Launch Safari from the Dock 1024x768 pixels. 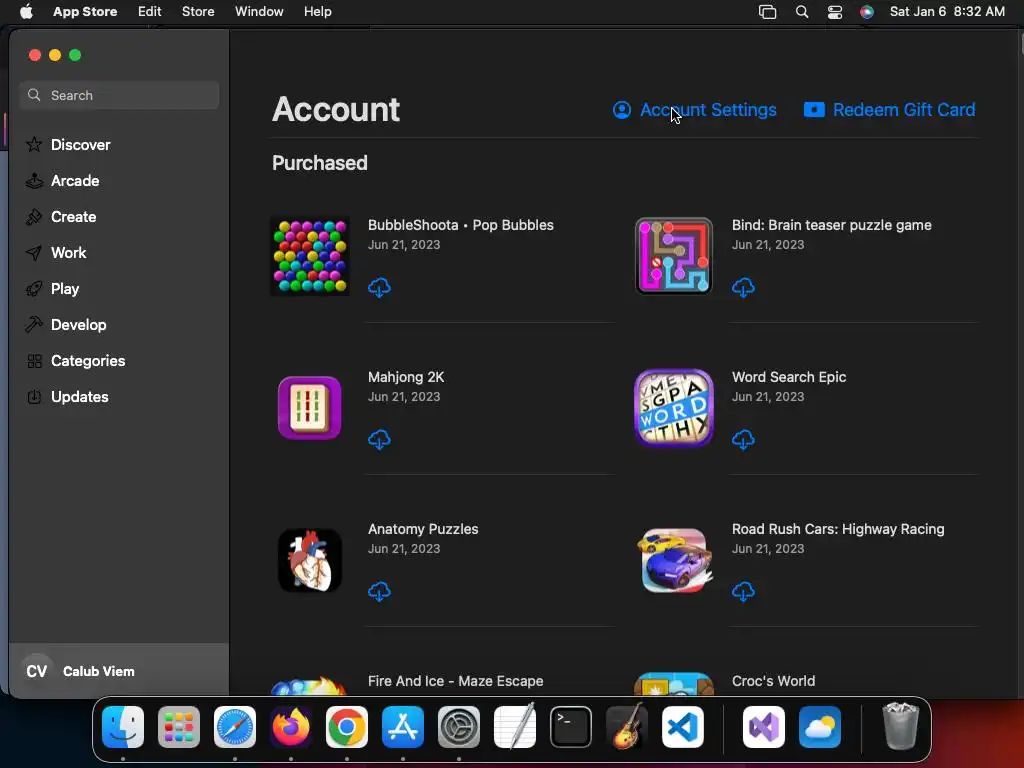point(235,727)
